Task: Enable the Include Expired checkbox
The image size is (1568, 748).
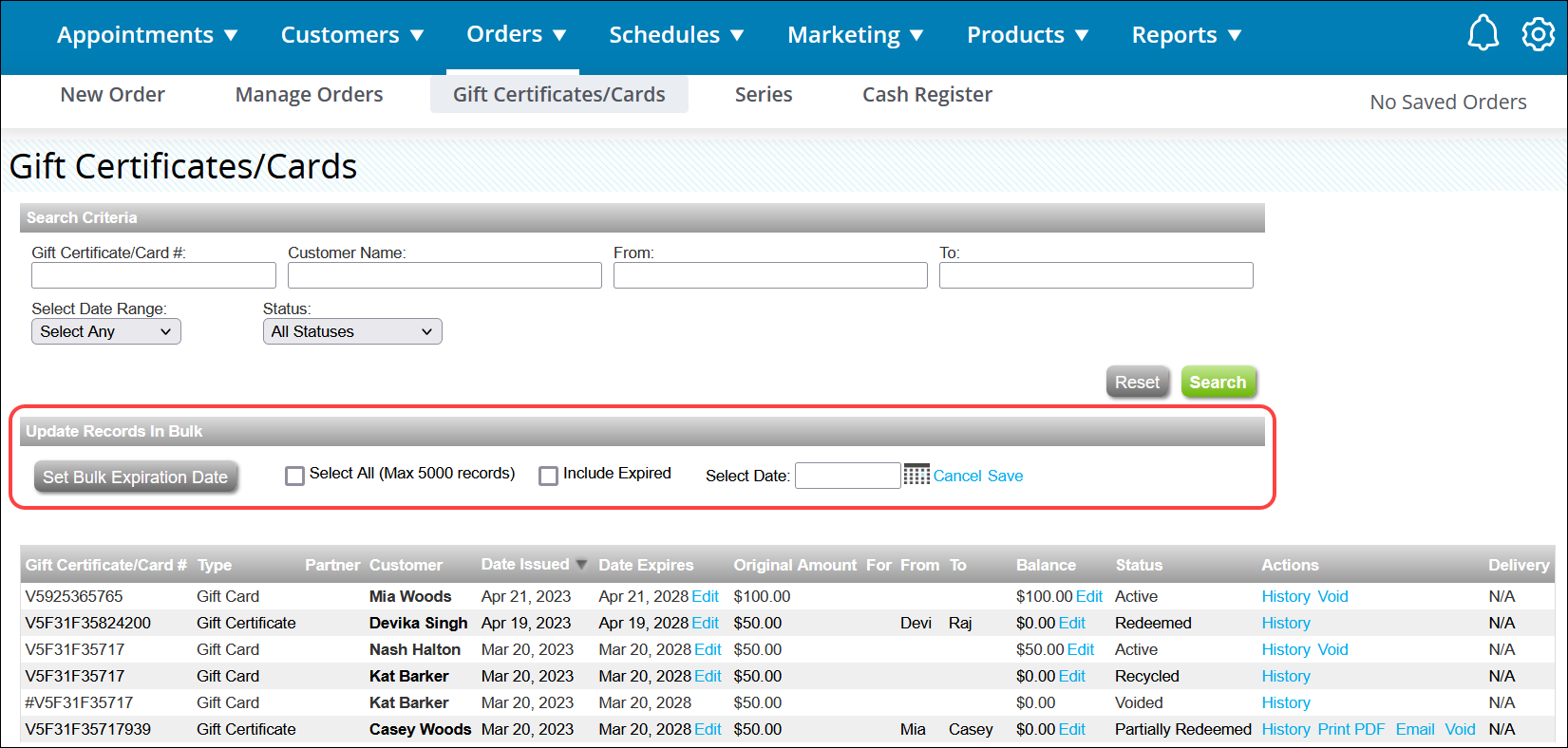Action: 548,476
